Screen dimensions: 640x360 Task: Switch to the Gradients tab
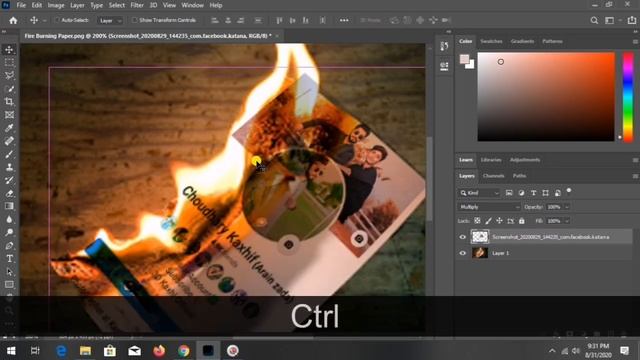point(522,41)
